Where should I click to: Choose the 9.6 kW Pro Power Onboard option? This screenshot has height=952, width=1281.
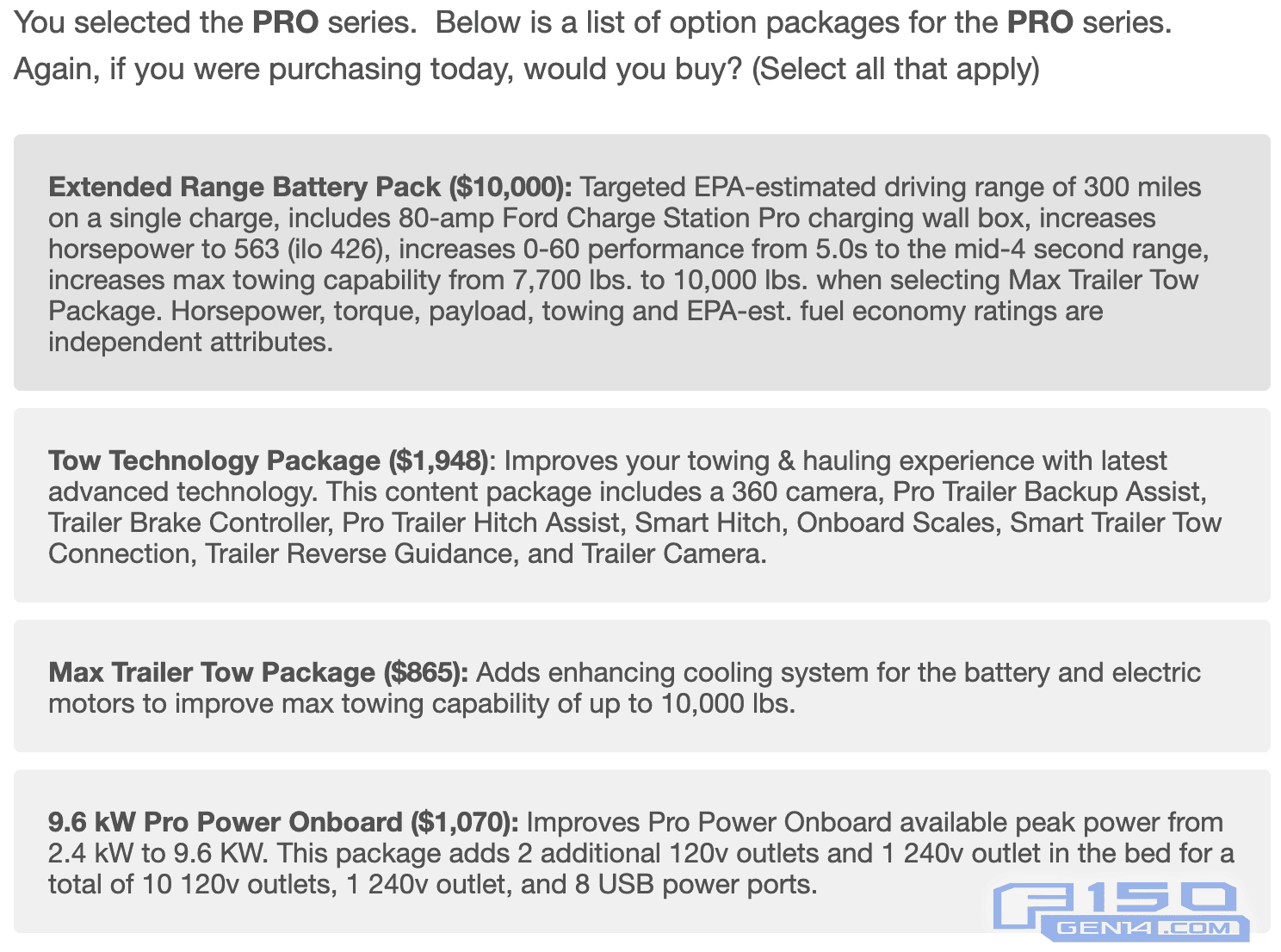click(x=641, y=851)
